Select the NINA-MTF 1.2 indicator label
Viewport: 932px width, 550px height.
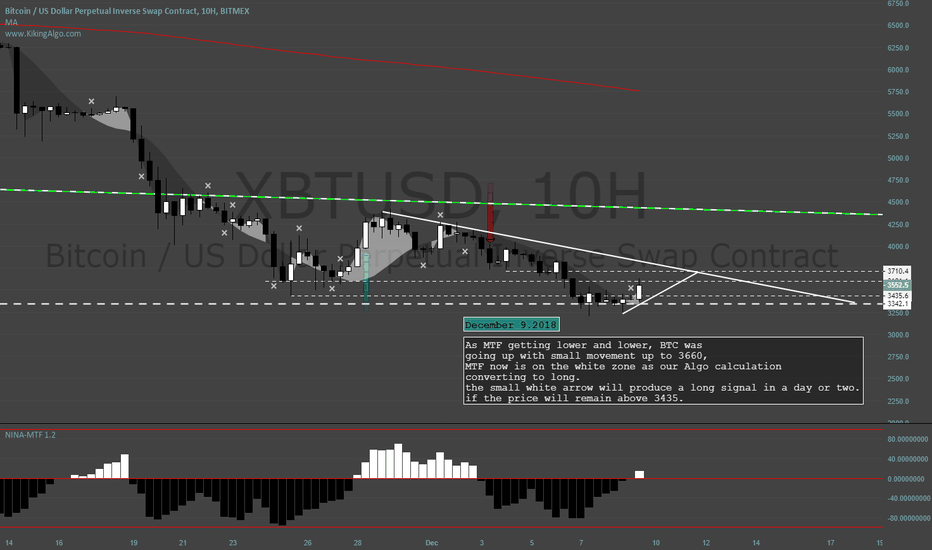point(30,435)
